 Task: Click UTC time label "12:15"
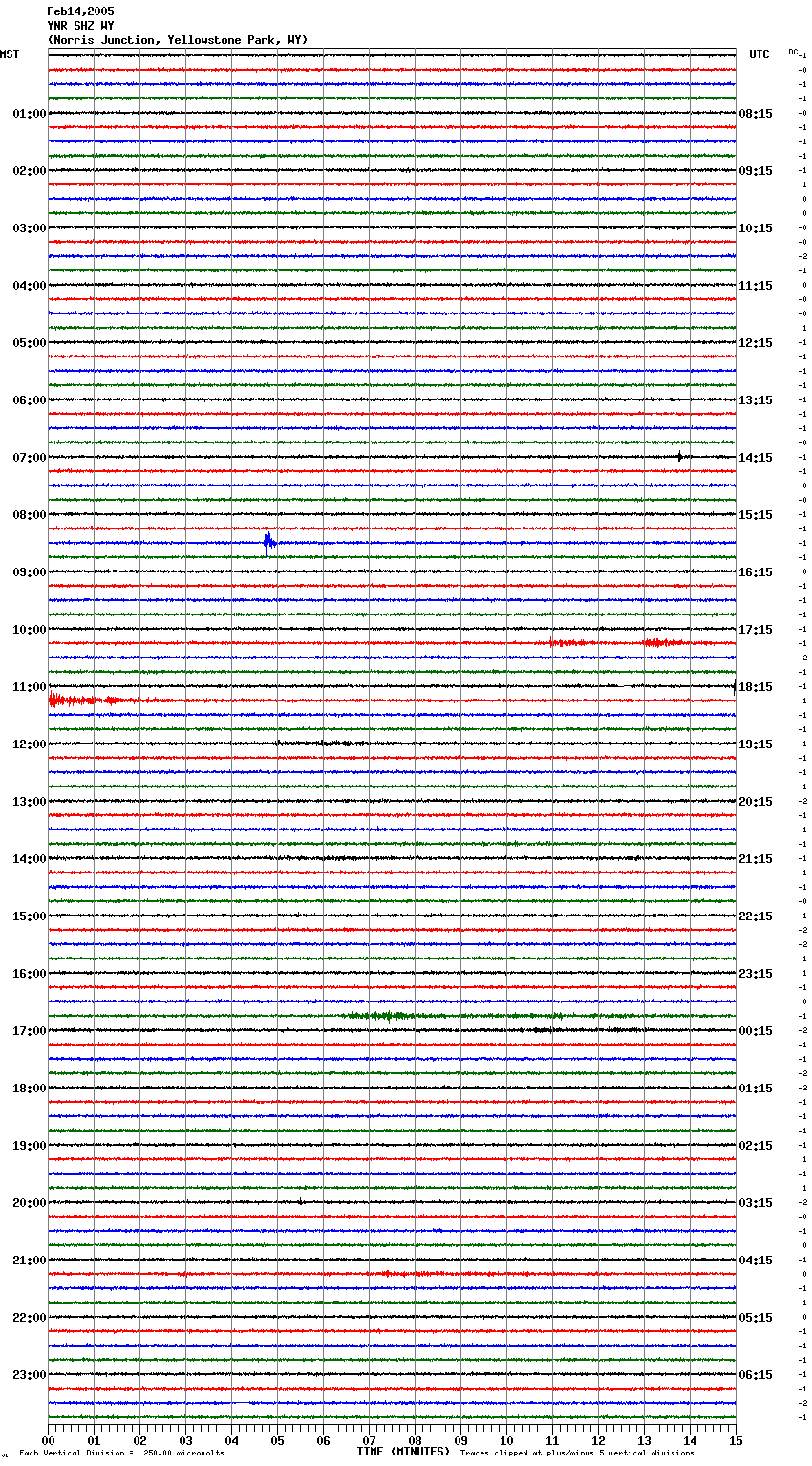click(756, 343)
